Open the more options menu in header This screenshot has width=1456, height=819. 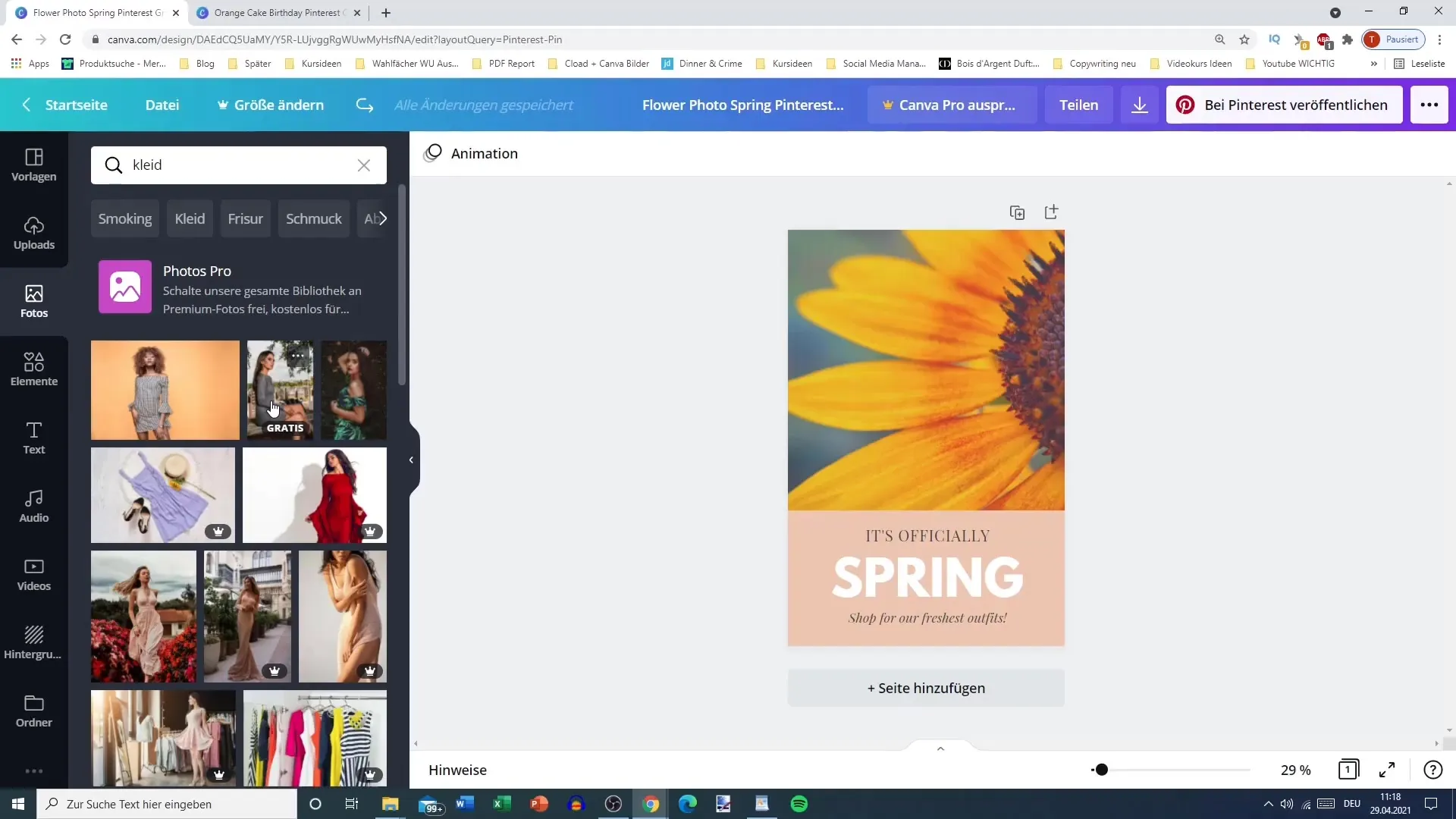coord(1429,105)
